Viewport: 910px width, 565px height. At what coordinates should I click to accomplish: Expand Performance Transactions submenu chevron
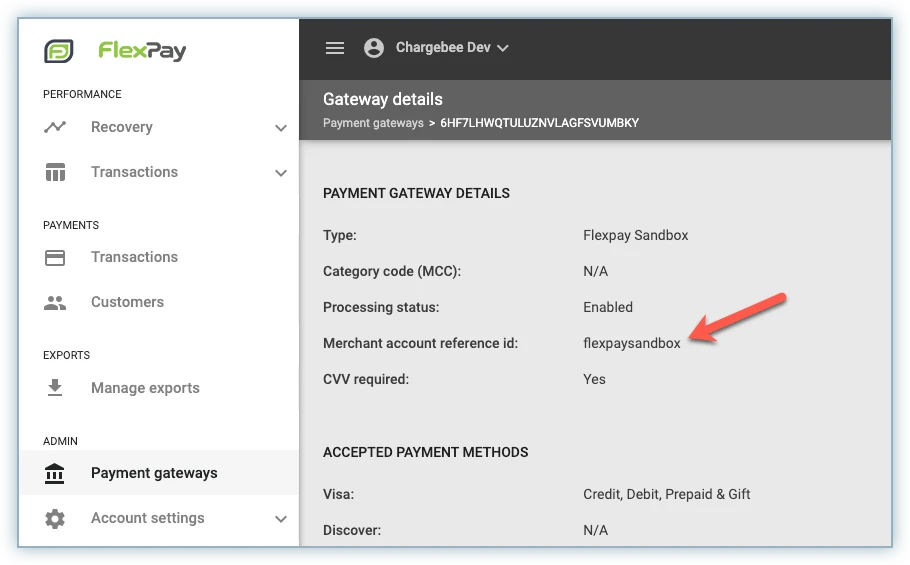tap(281, 173)
